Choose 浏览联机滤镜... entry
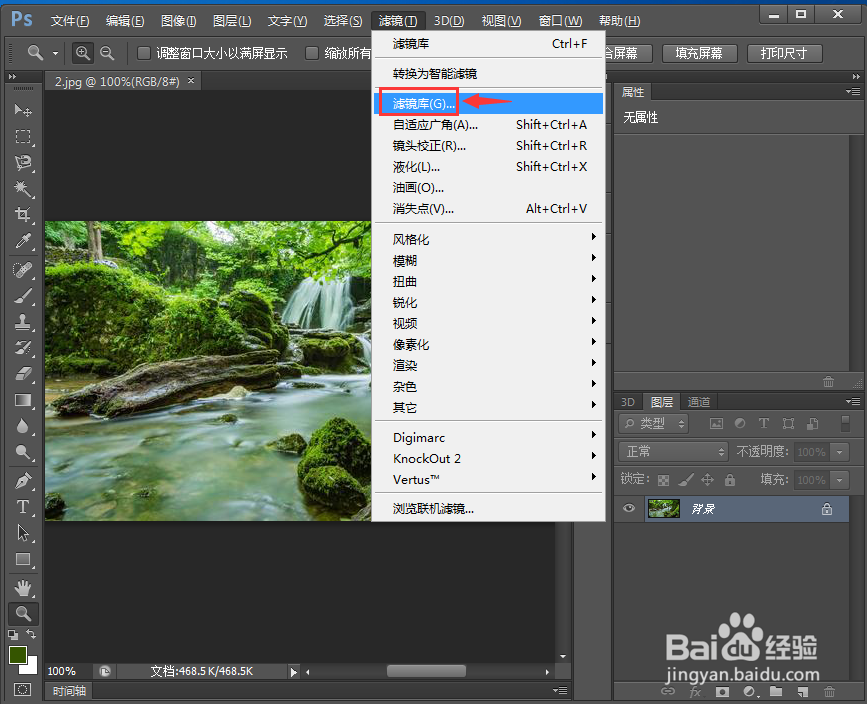 (x=489, y=508)
